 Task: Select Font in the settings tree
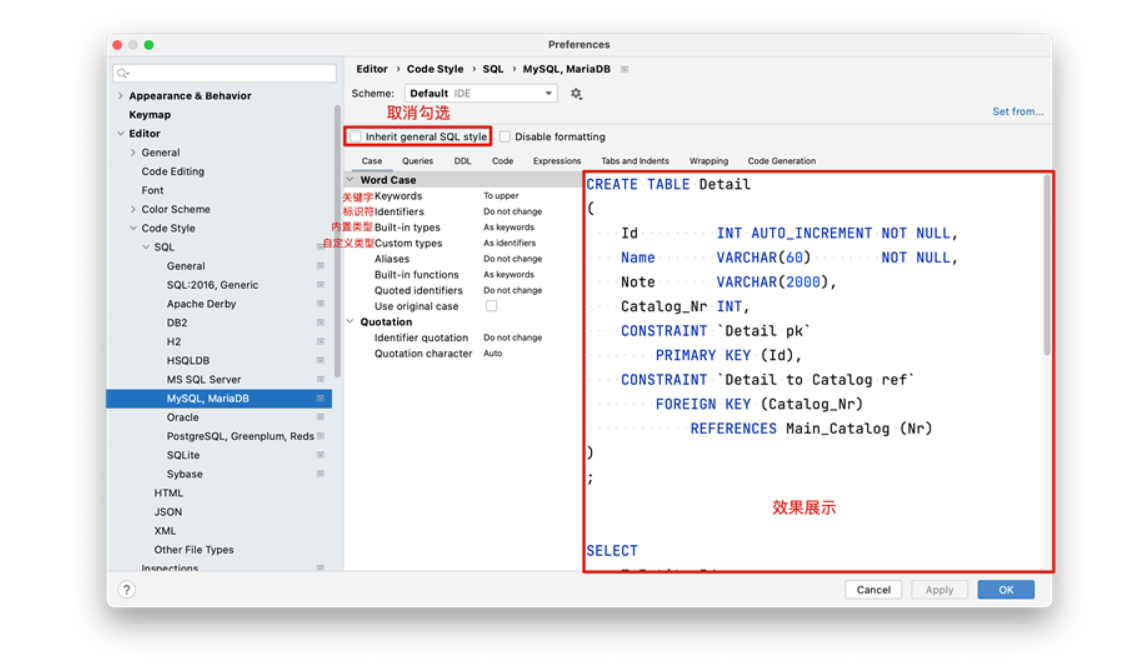[153, 191]
